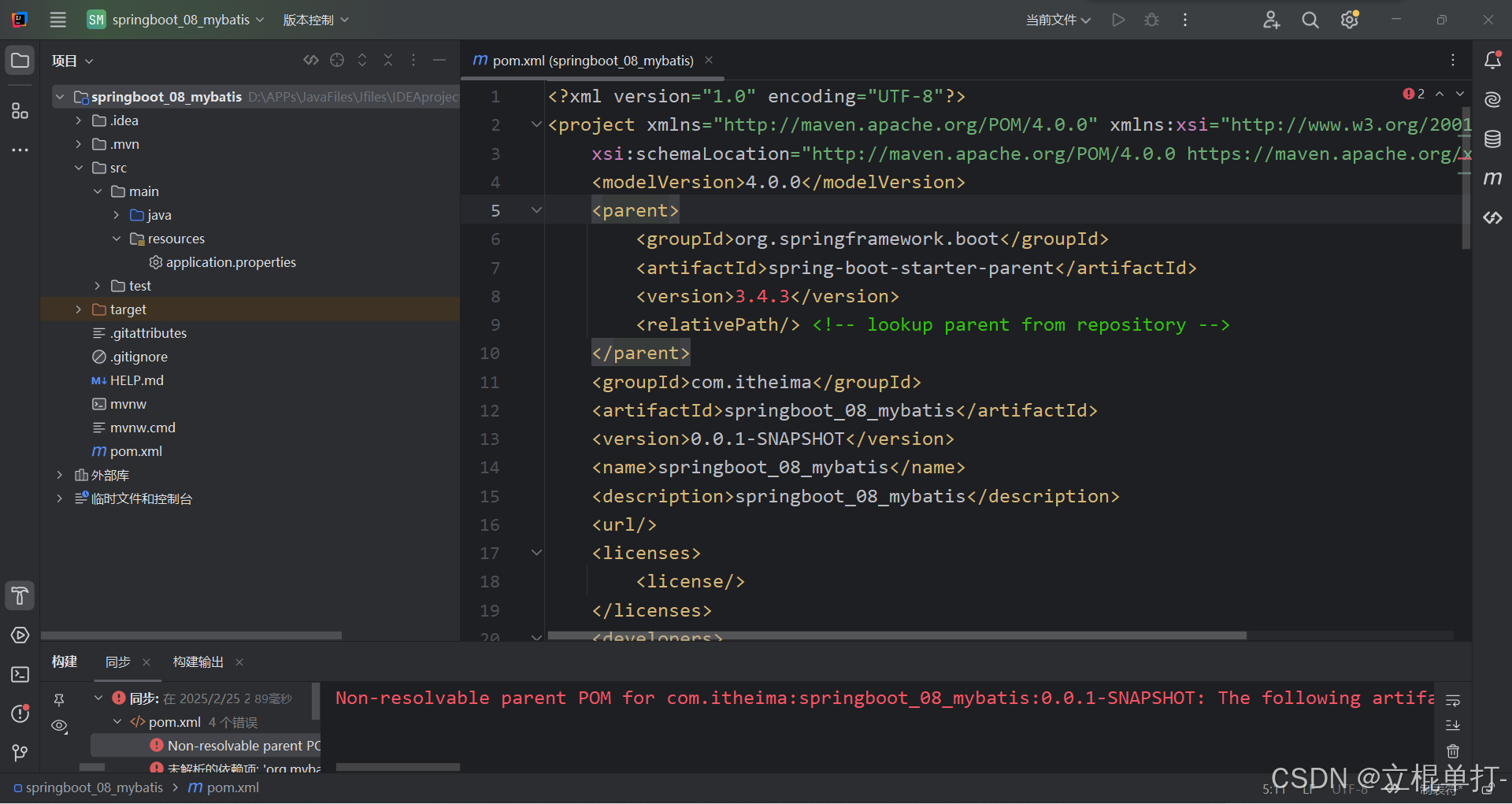
Task: Open the Maven tool window
Action: [x=1492, y=179]
